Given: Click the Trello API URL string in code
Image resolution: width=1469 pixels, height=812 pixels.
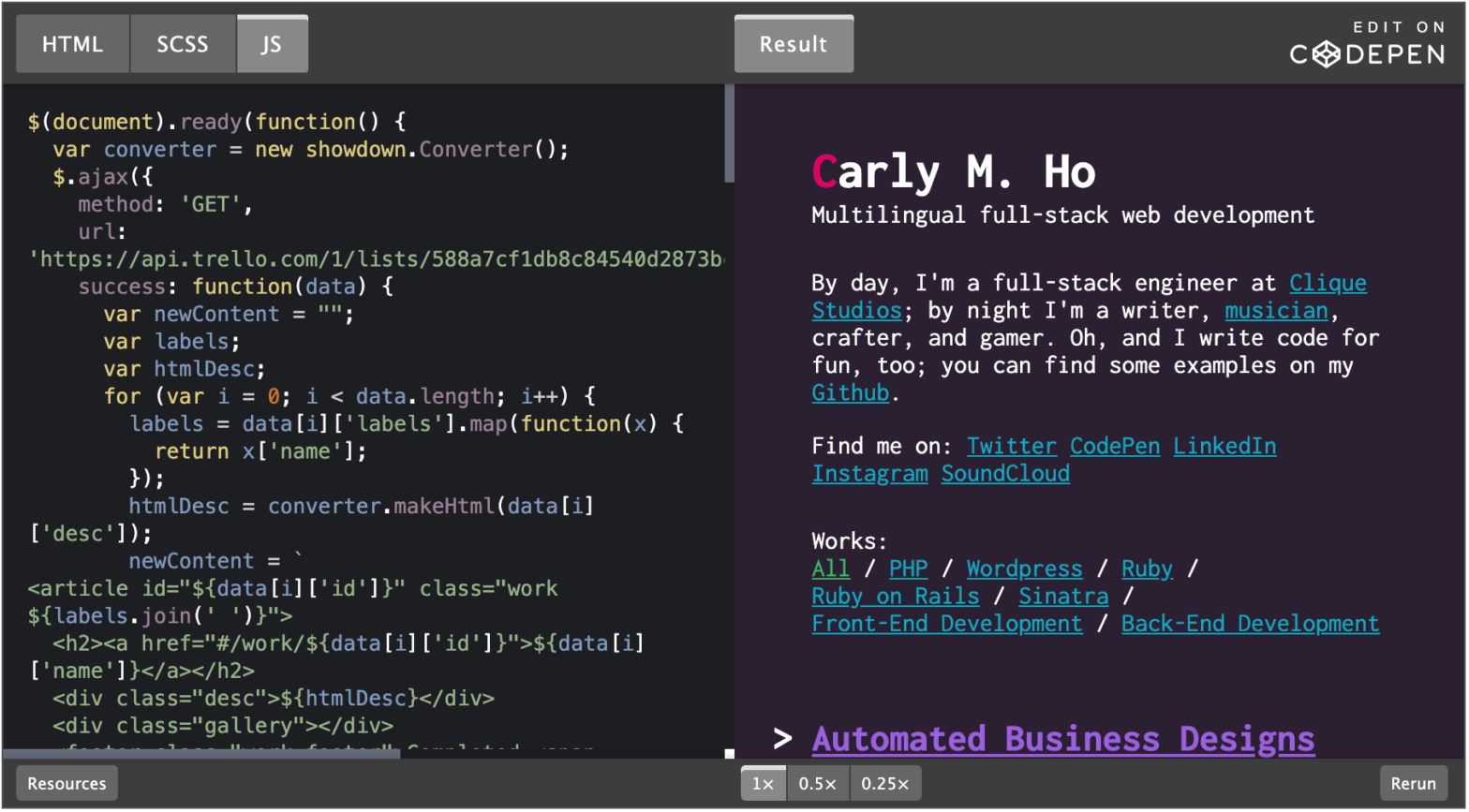Looking at the screenshot, I should (x=376, y=259).
